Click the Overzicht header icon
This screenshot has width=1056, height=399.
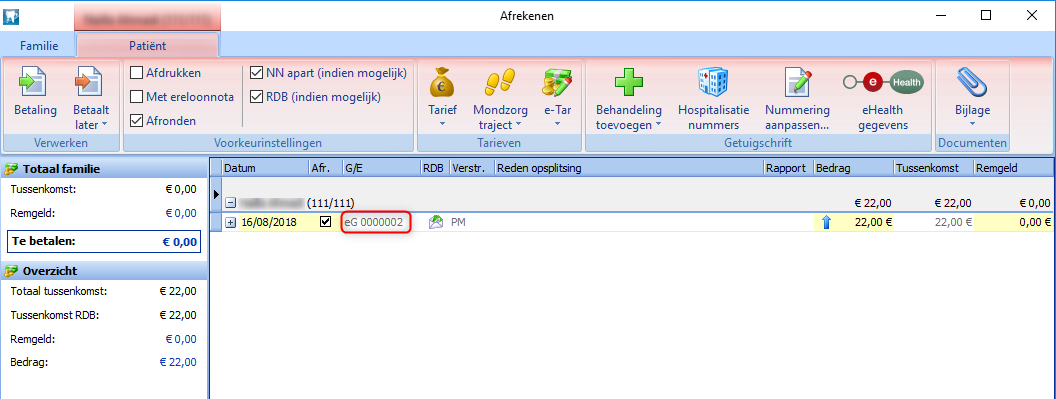11,271
